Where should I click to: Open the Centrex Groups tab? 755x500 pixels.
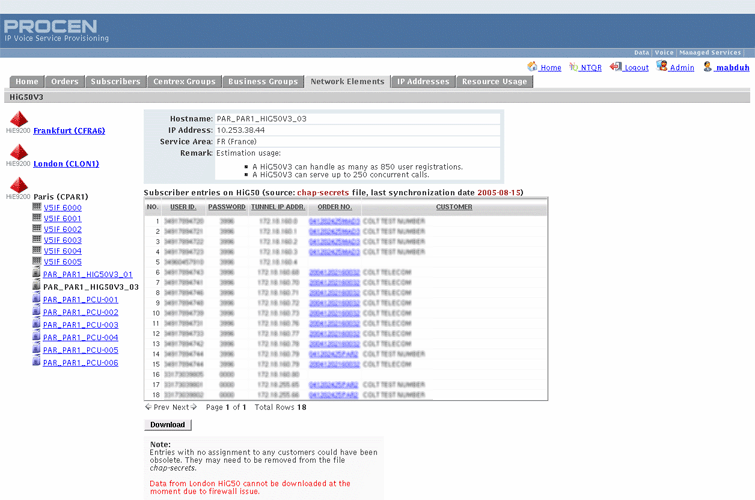pyautogui.click(x=184, y=81)
